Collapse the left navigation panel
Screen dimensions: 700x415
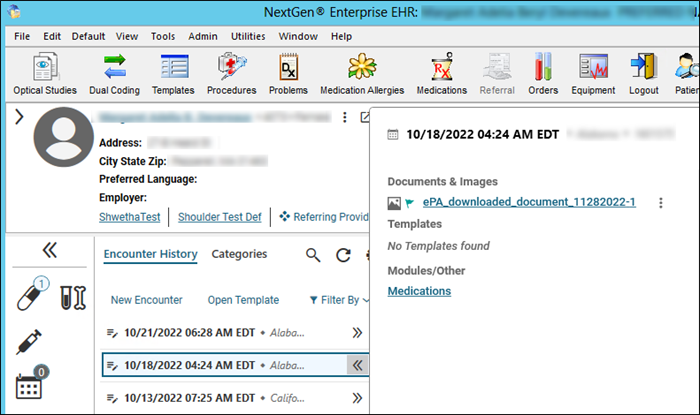[50, 250]
